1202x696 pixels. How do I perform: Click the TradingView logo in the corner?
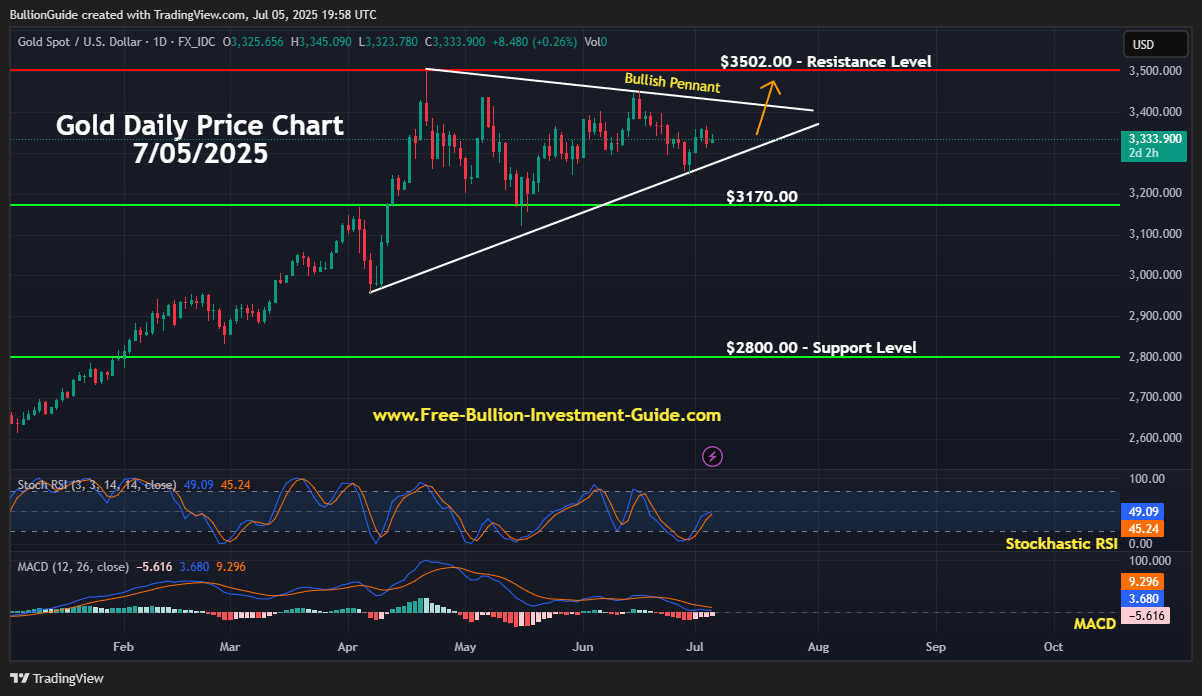pos(57,678)
